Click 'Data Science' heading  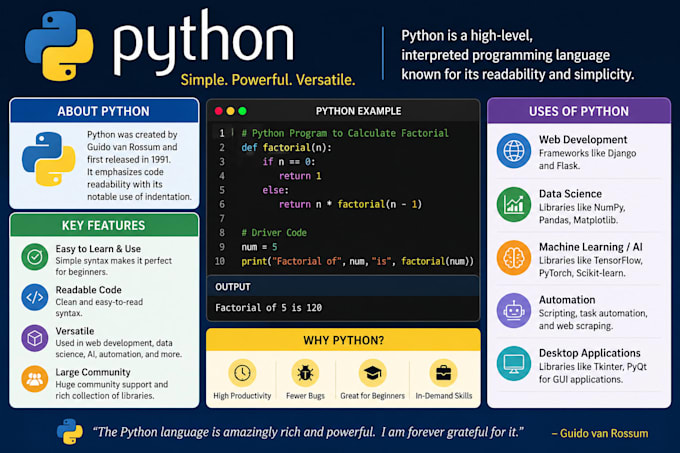570,194
